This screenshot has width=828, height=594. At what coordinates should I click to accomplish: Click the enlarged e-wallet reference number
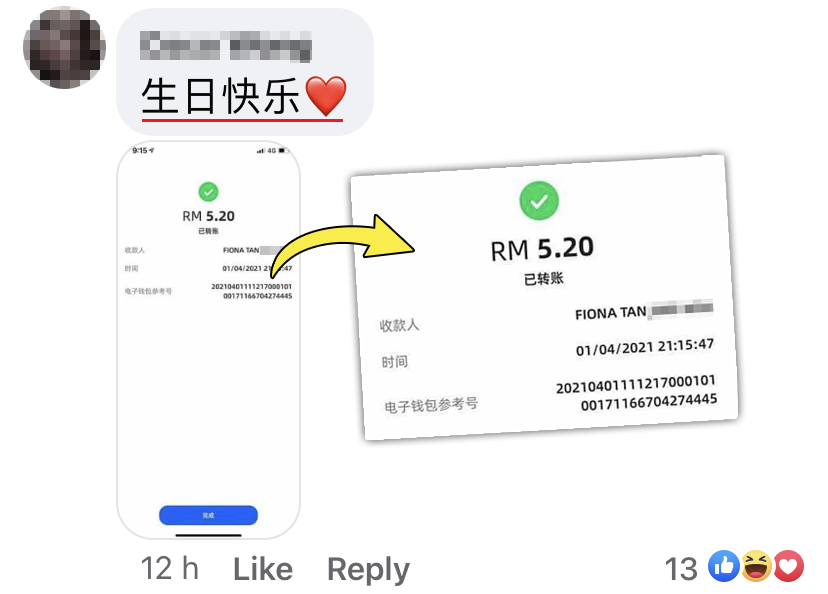coord(637,393)
